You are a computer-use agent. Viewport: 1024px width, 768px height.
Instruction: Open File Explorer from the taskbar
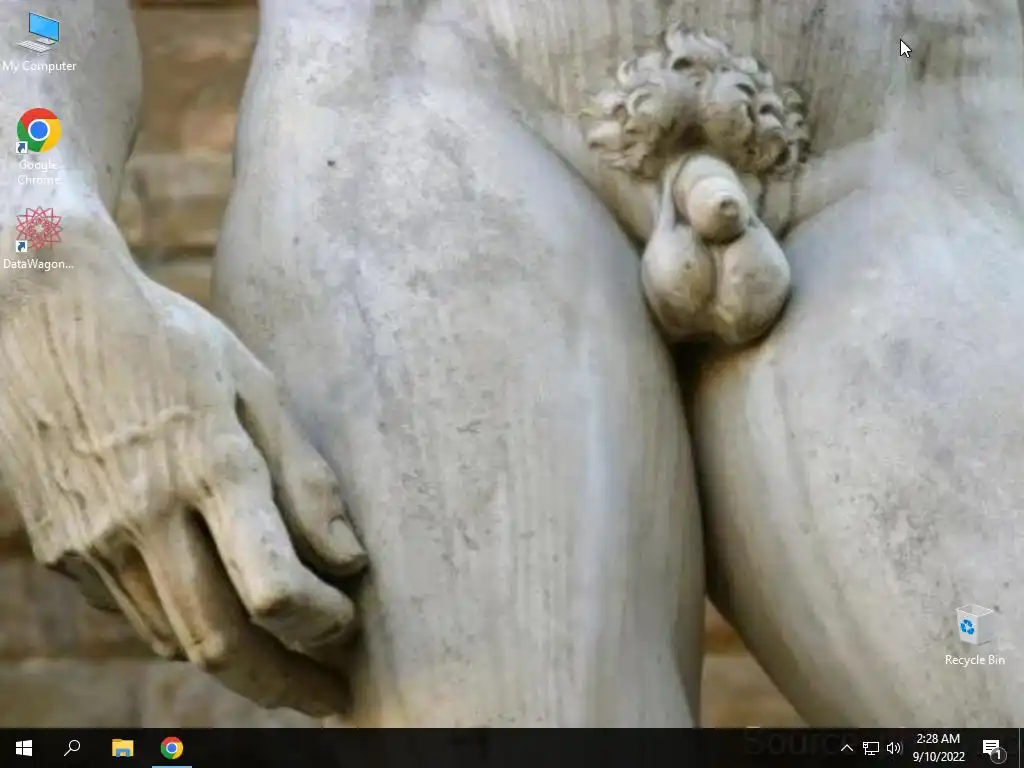[122, 748]
